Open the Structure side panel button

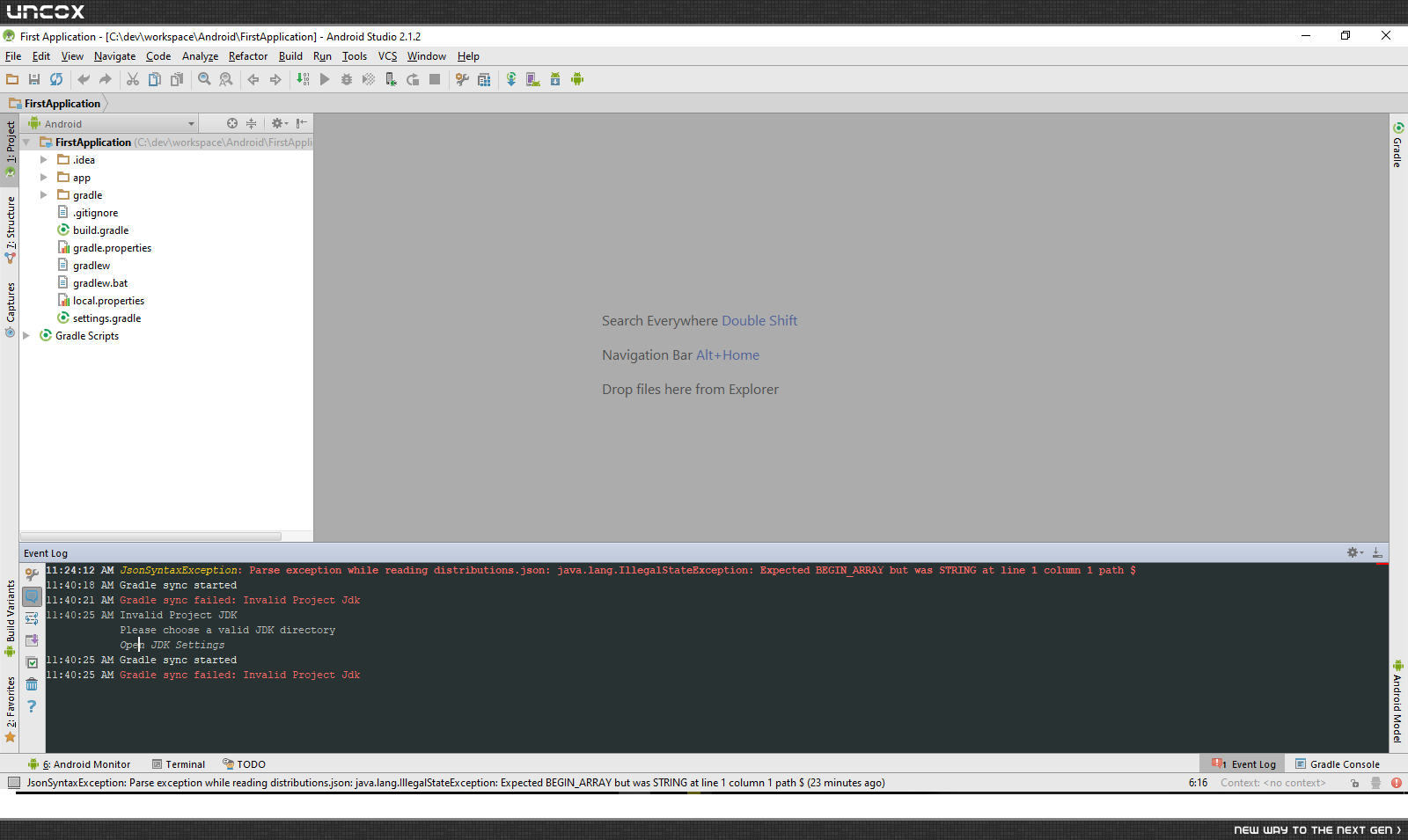tap(11, 230)
